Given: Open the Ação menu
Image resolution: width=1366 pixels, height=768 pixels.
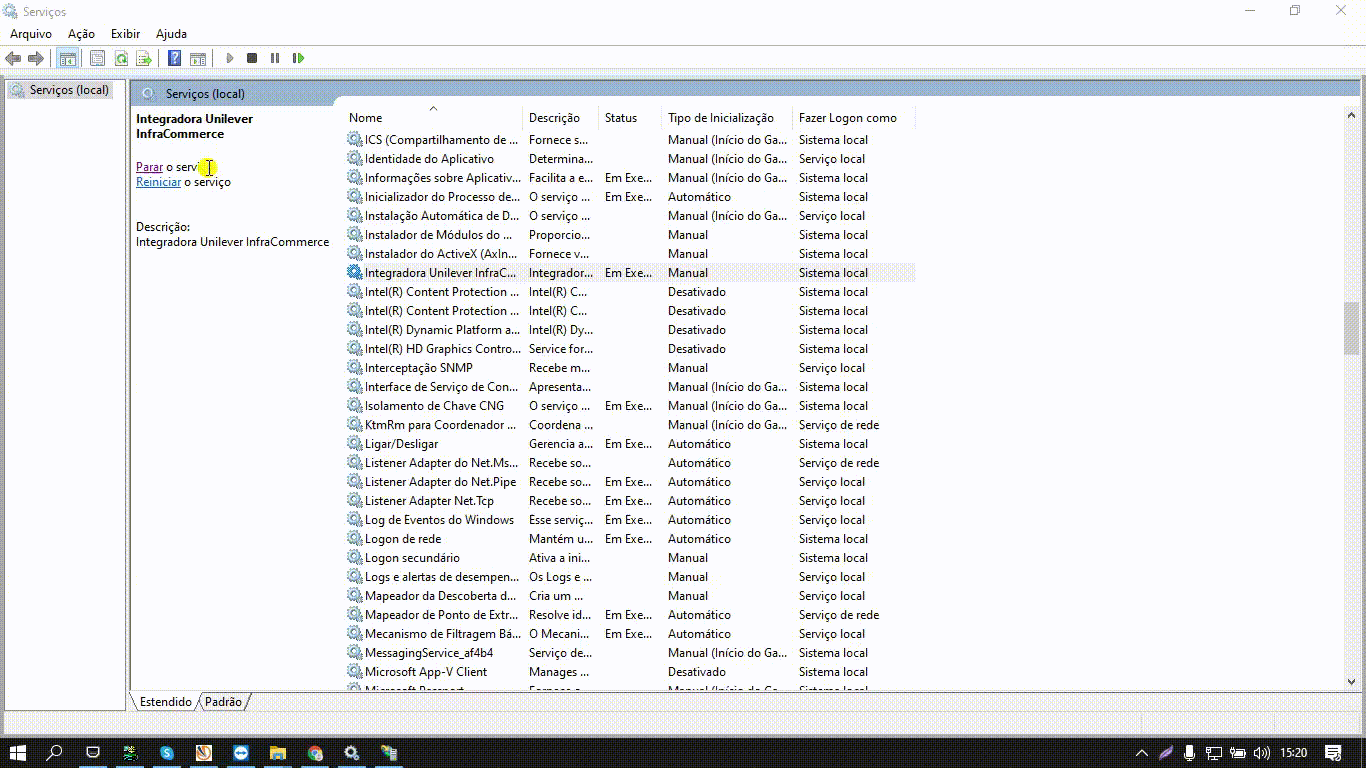Looking at the screenshot, I should pos(81,34).
